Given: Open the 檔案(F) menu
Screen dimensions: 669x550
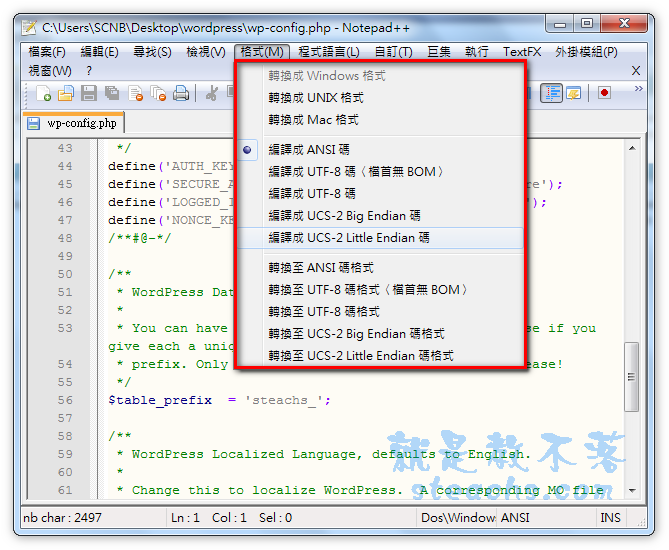Looking at the screenshot, I should pyautogui.click(x=47, y=52).
